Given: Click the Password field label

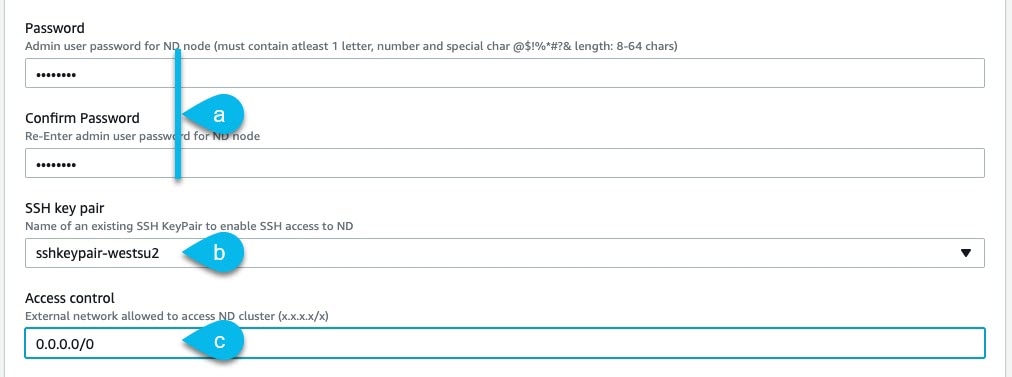Looking at the screenshot, I should 55,28.
